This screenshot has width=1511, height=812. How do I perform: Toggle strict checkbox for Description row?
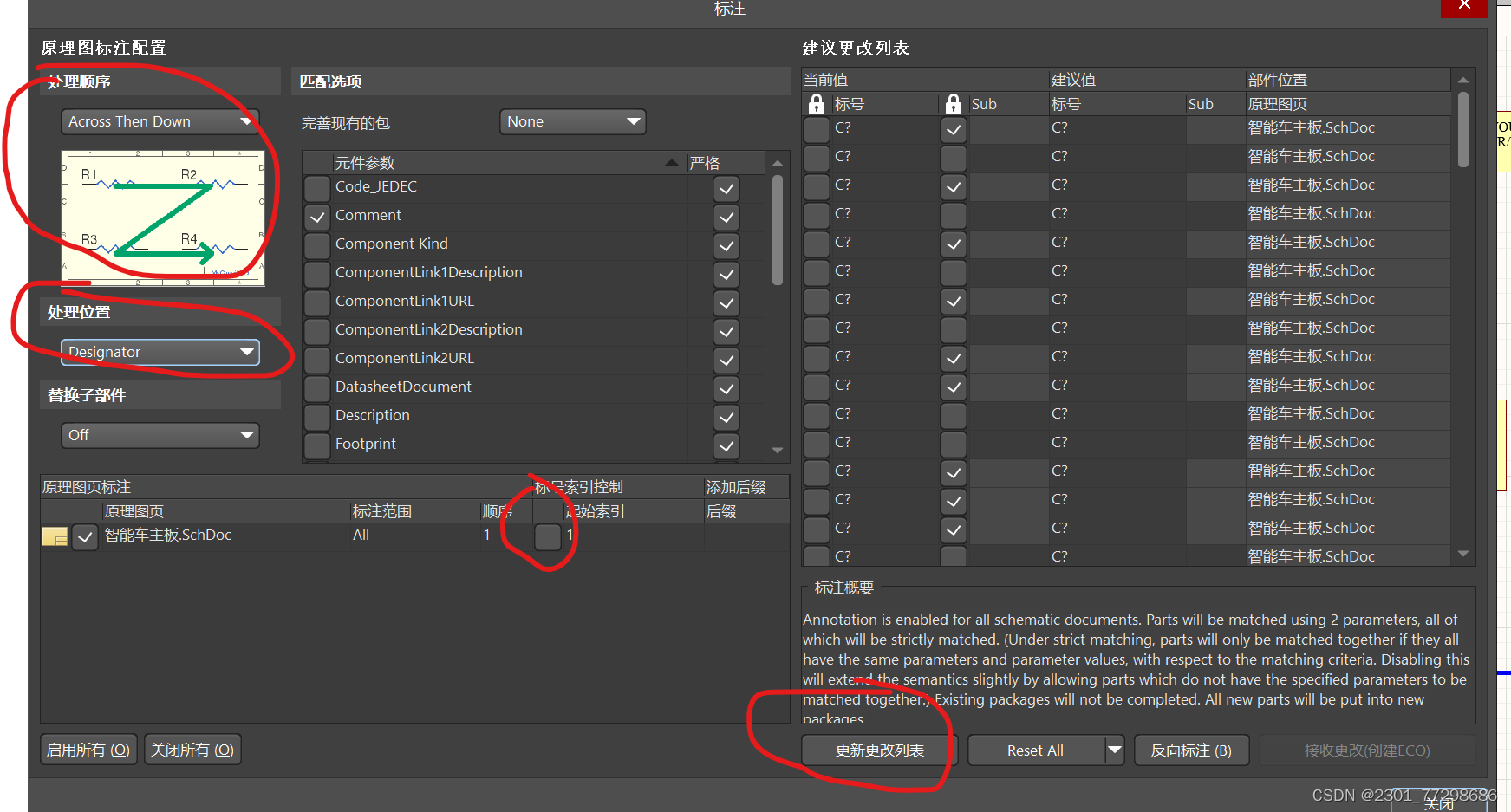(x=726, y=417)
